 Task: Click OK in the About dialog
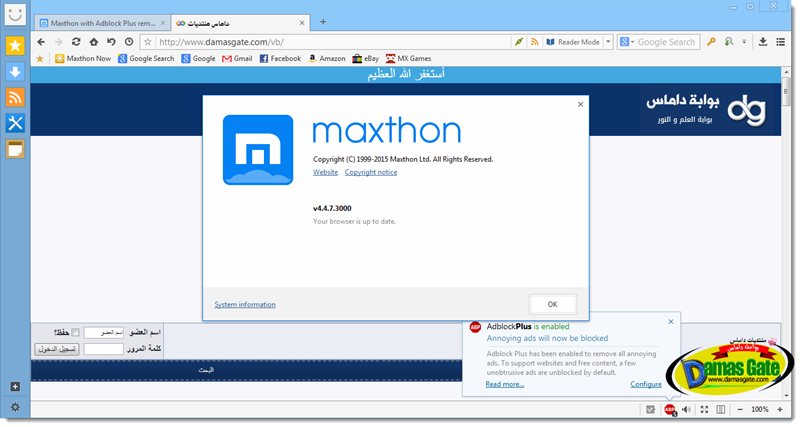[x=553, y=305]
